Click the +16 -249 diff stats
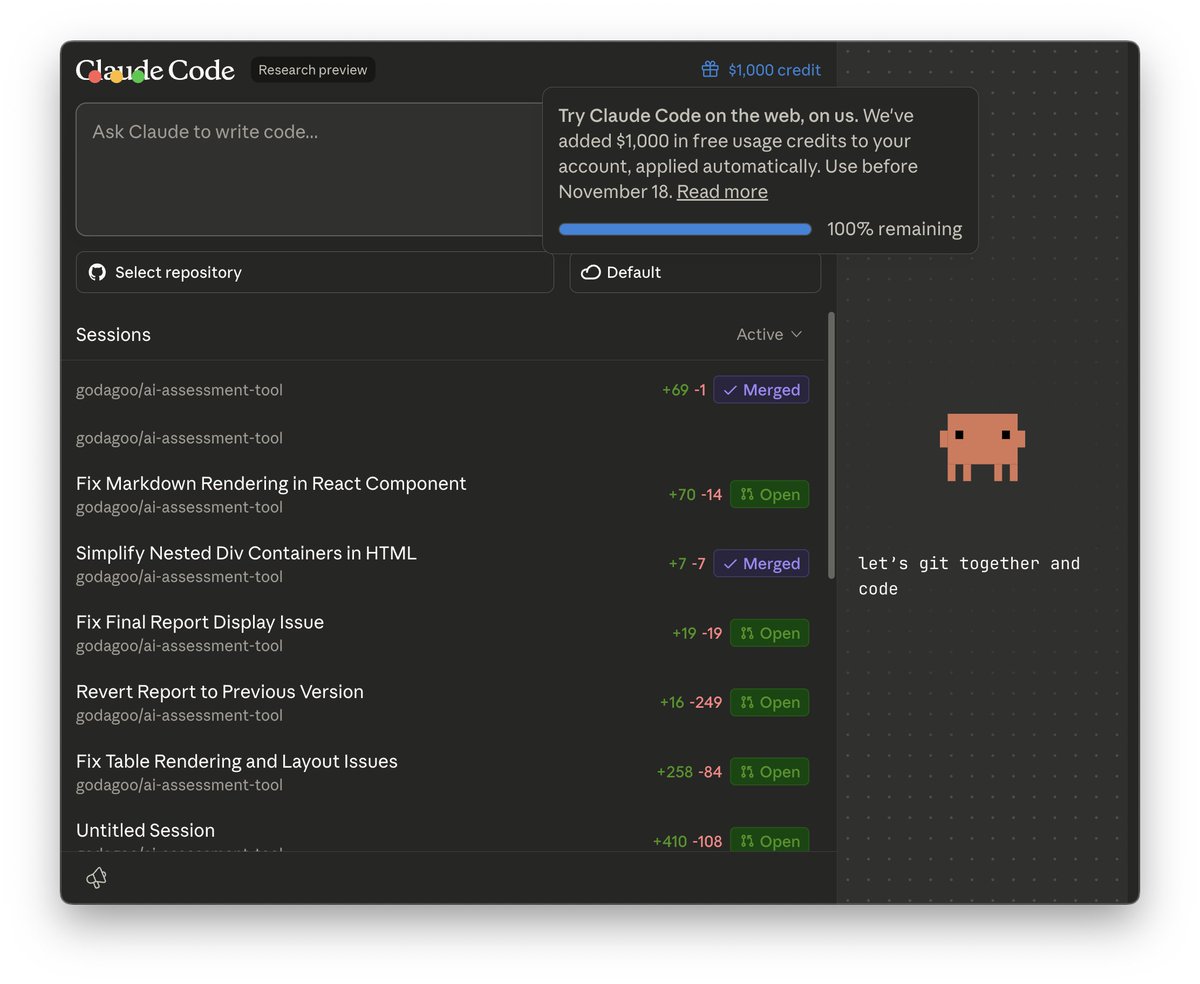The image size is (1200, 984). pyautogui.click(x=691, y=702)
